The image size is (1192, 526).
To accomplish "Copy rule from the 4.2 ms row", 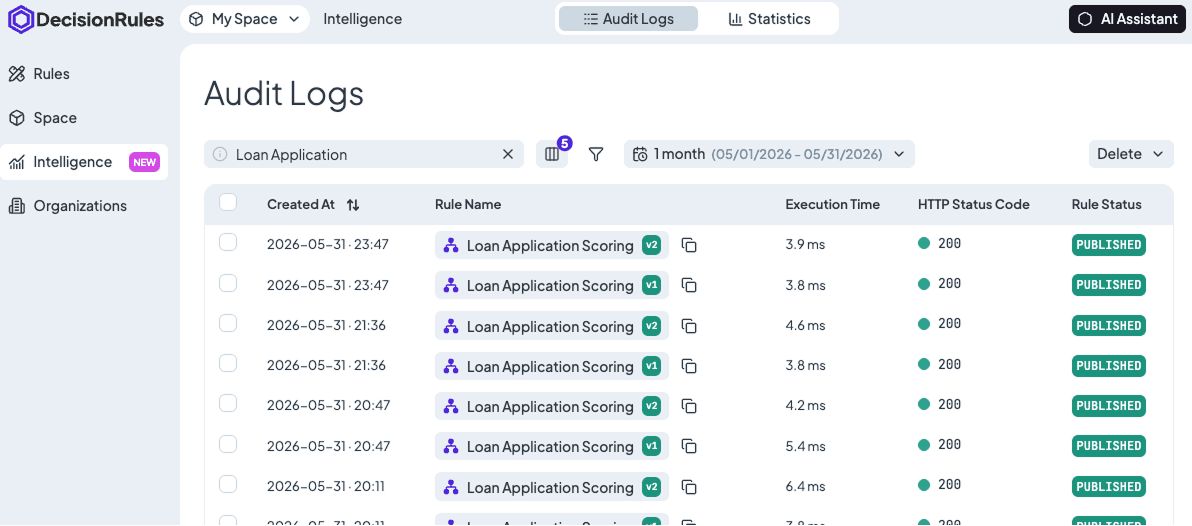I will tap(690, 406).
